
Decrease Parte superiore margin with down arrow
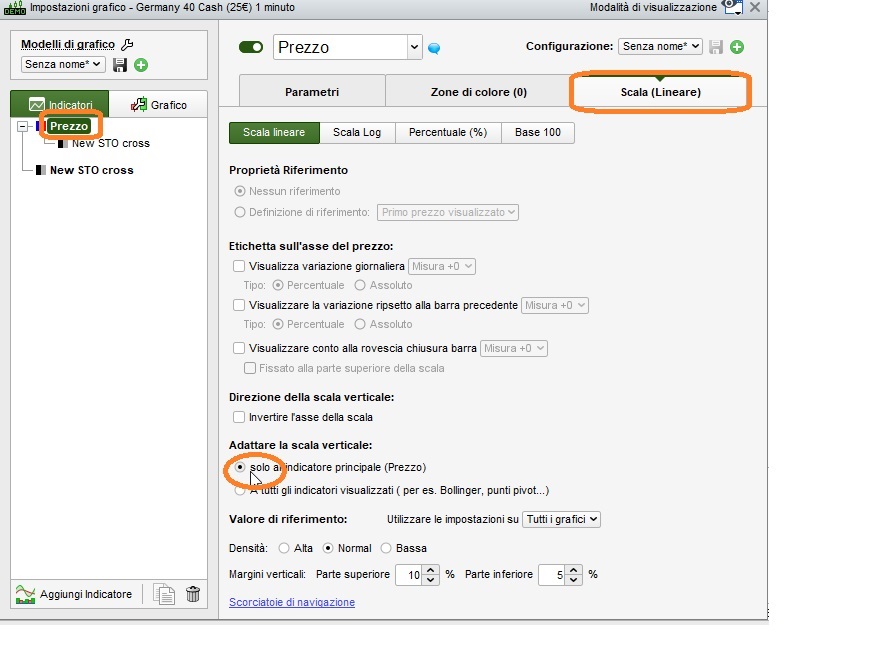click(x=430, y=580)
